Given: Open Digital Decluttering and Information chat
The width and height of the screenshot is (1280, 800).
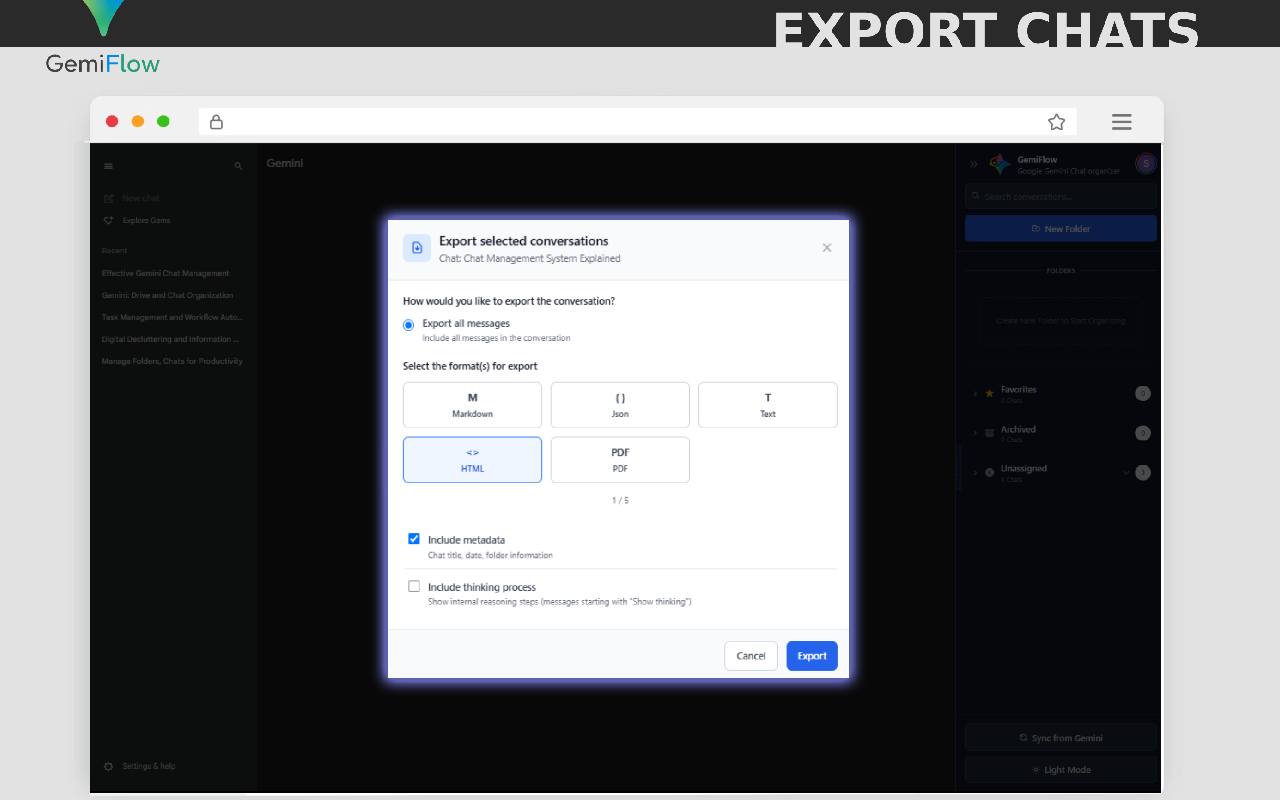Looking at the screenshot, I should [171, 339].
